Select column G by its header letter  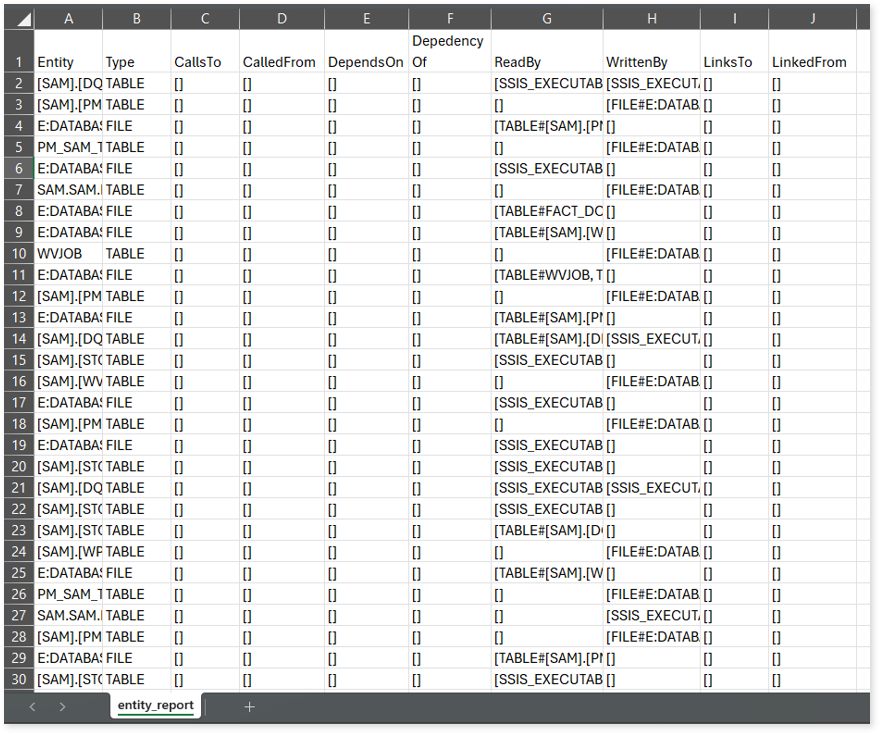point(546,18)
